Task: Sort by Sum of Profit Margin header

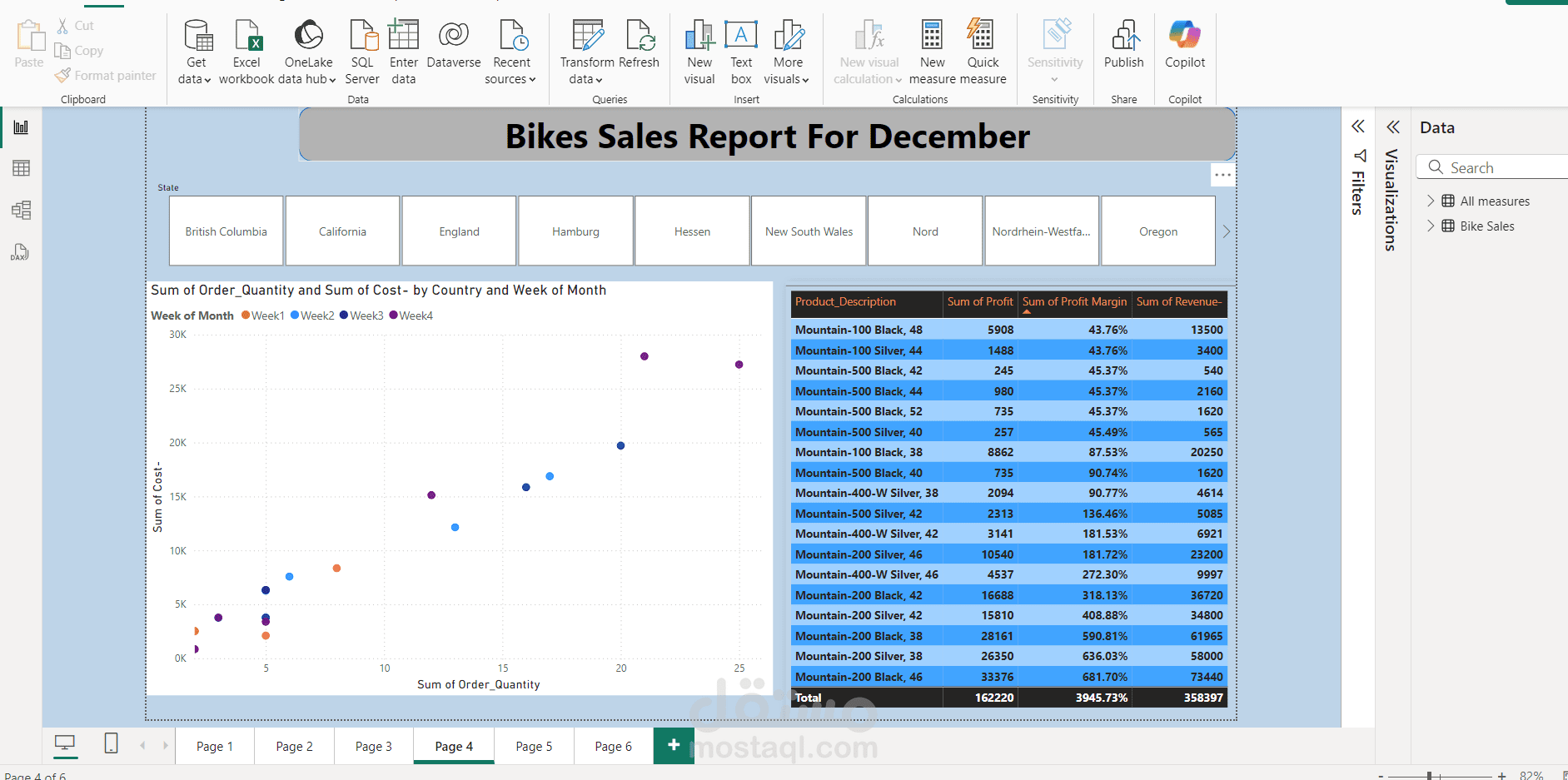Action: tap(1074, 302)
